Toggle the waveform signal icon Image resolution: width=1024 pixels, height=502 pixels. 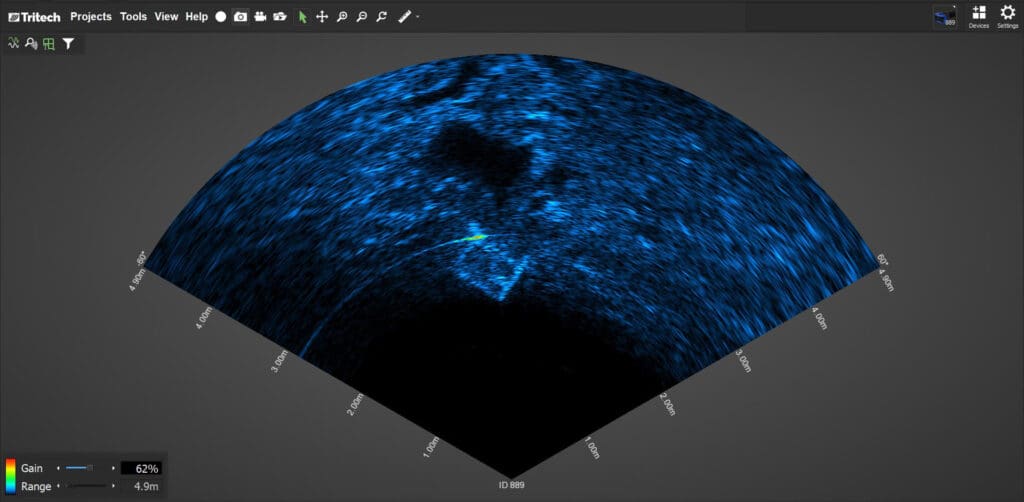pos(14,44)
